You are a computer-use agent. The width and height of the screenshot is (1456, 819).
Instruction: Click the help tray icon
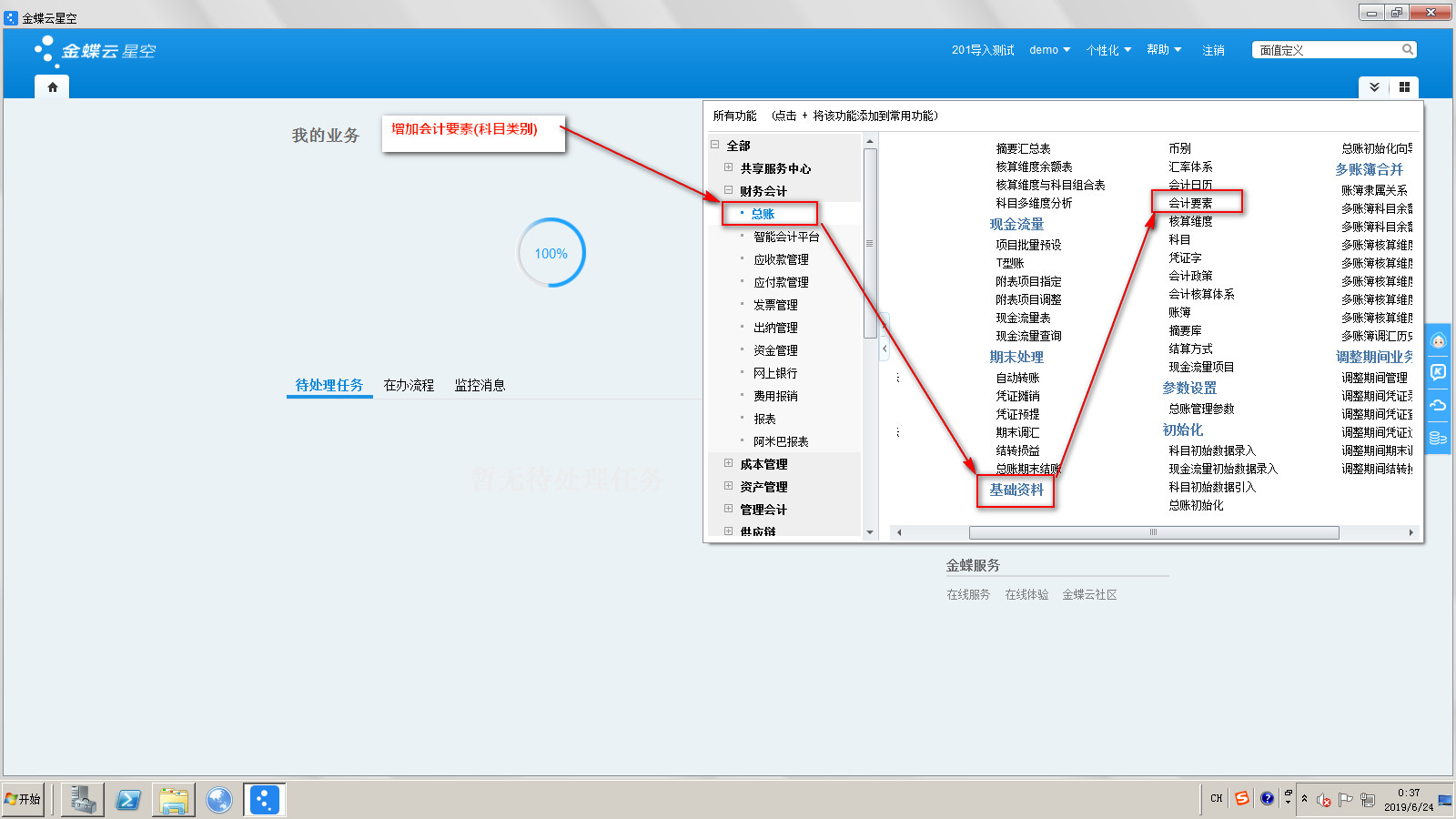coord(1267,798)
